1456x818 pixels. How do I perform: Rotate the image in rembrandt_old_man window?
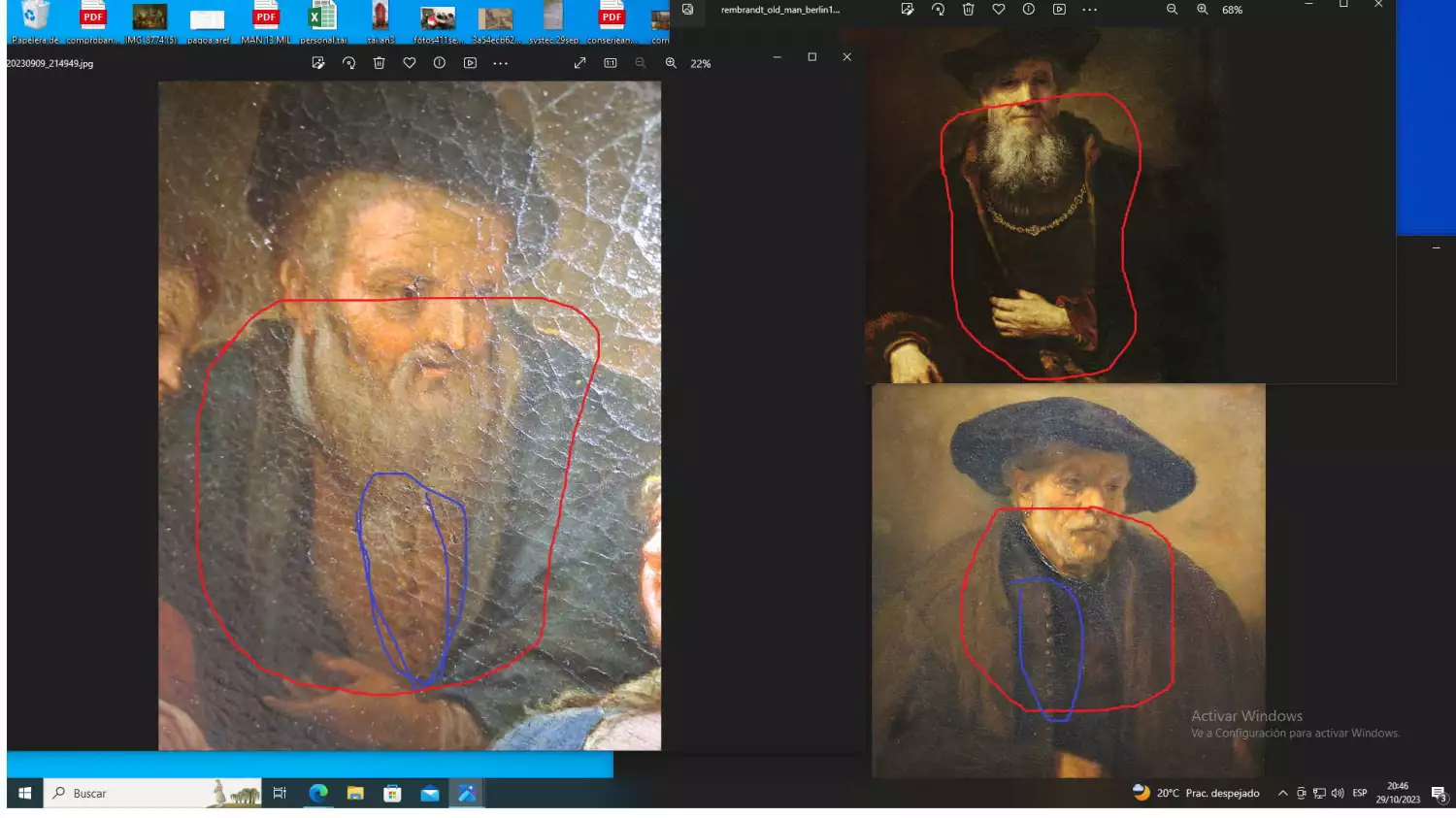click(938, 10)
